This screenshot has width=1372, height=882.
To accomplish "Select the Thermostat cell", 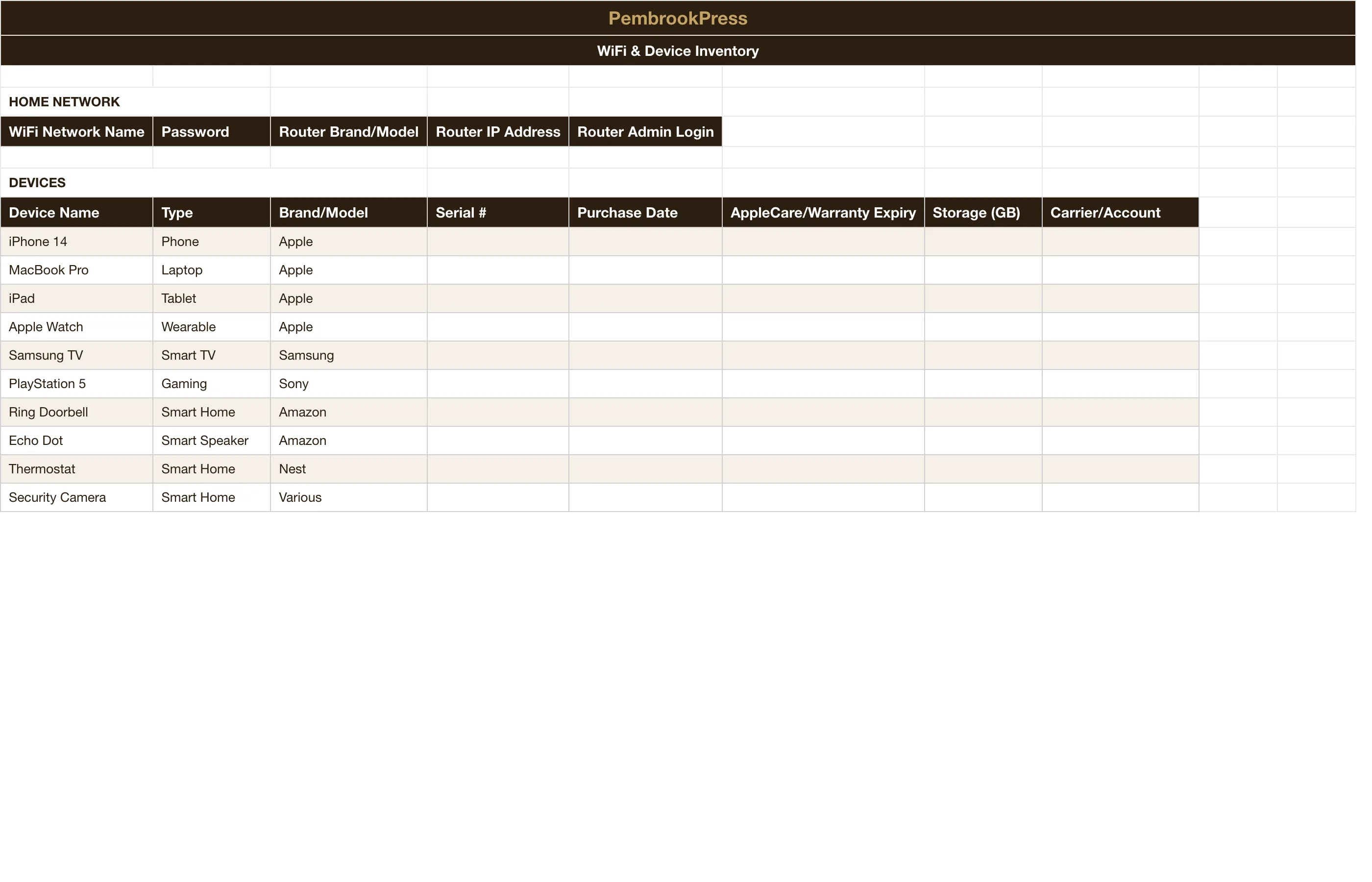I will pyautogui.click(x=77, y=469).
